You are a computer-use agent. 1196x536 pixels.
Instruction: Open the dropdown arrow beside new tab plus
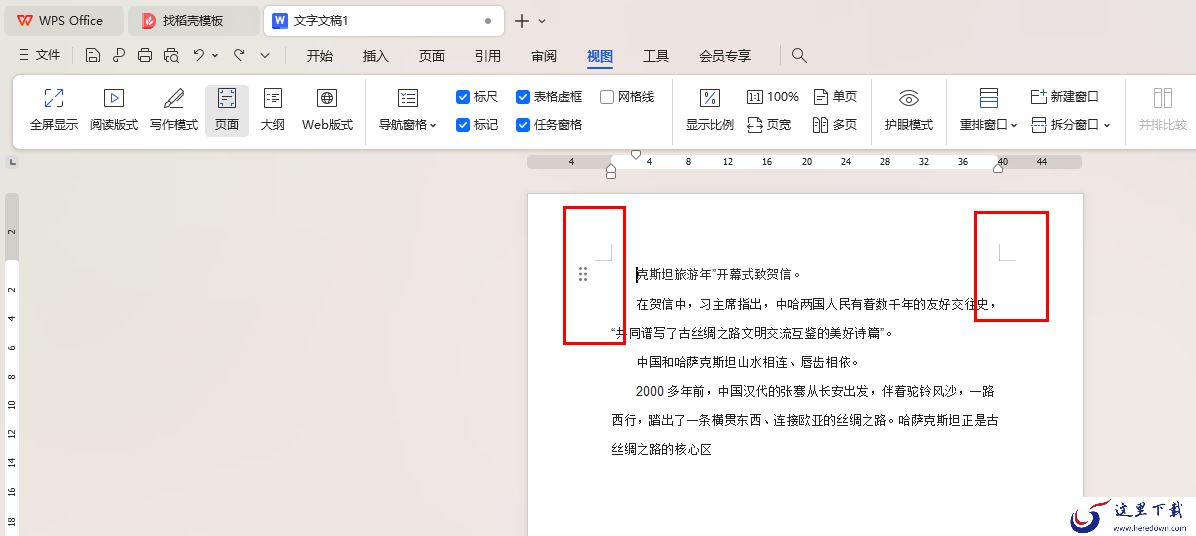pos(542,21)
